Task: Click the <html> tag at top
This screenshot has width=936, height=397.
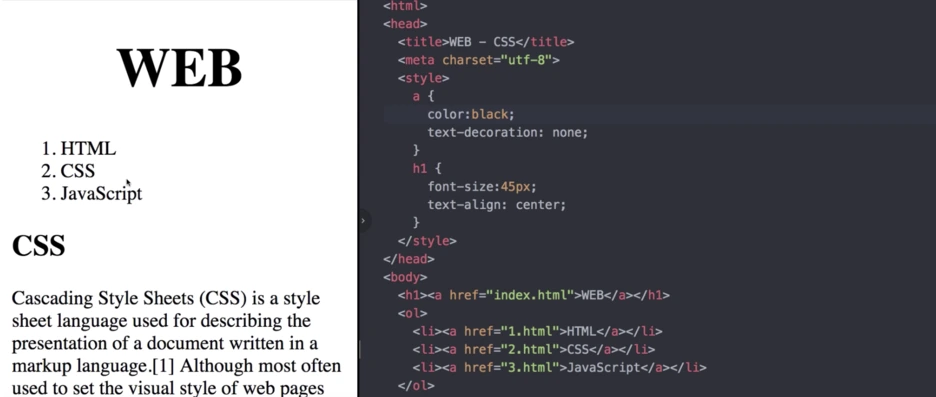Action: pyautogui.click(x=405, y=6)
